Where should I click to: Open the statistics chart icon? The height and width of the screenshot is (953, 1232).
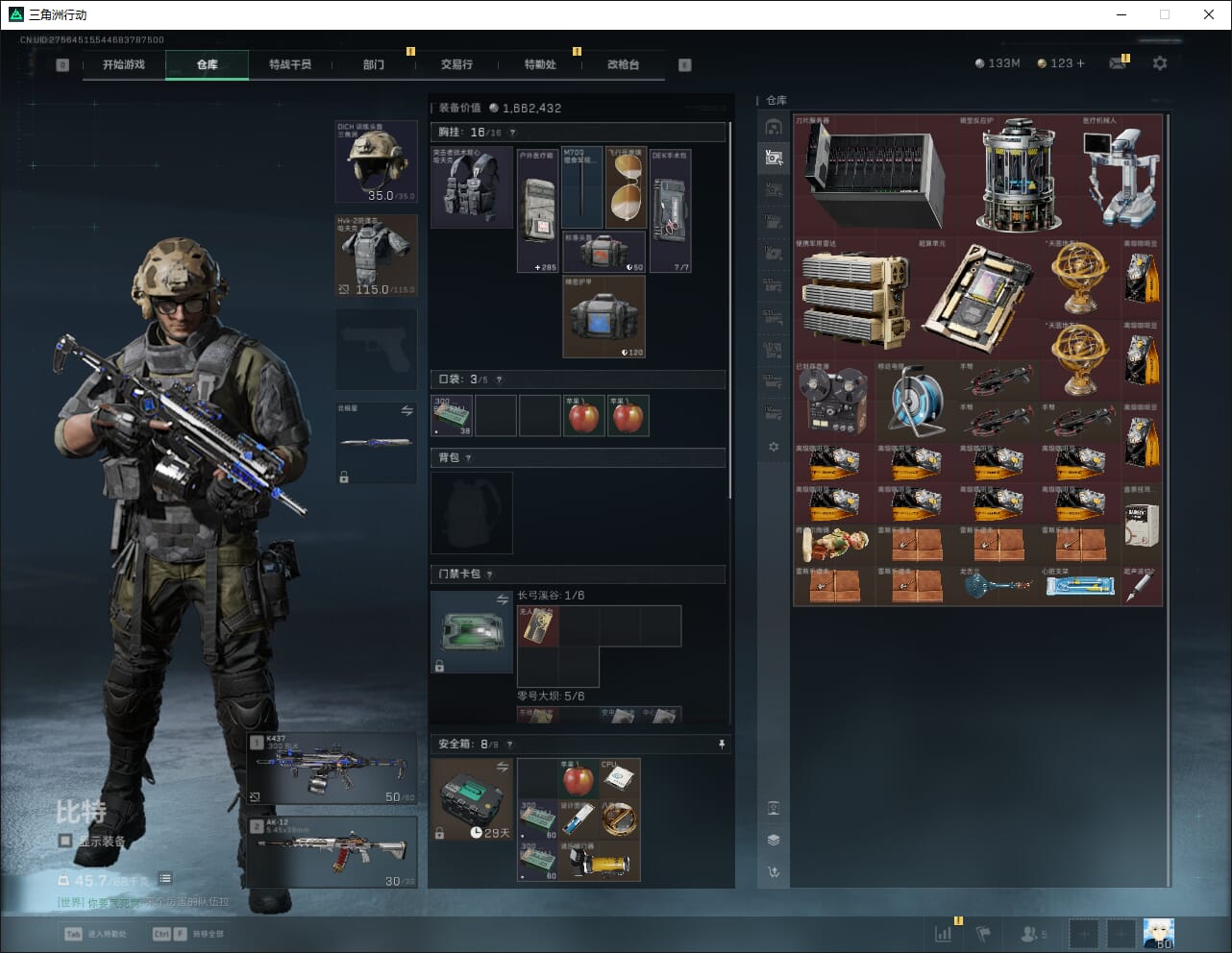click(944, 933)
